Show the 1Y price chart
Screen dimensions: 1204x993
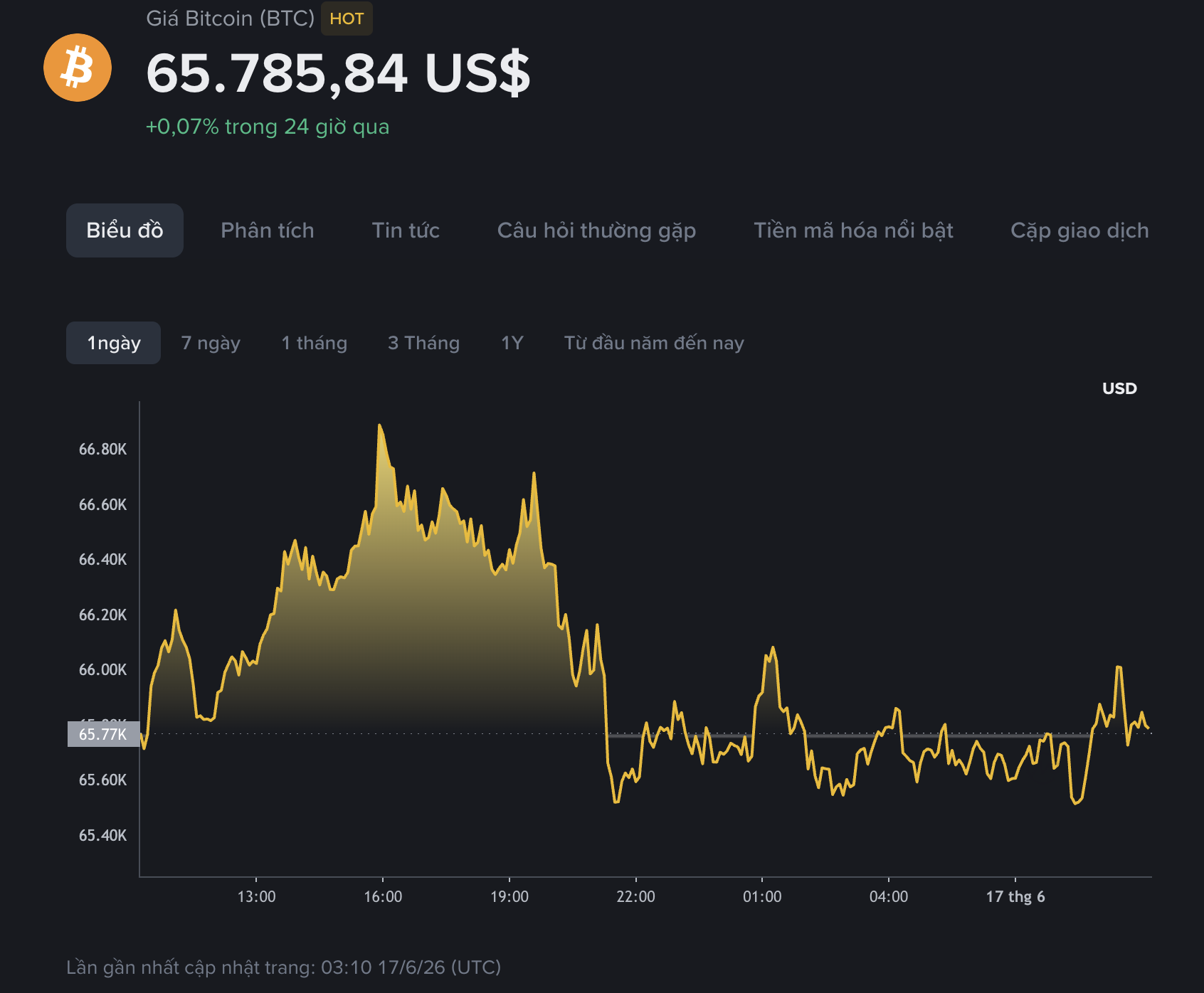point(512,343)
